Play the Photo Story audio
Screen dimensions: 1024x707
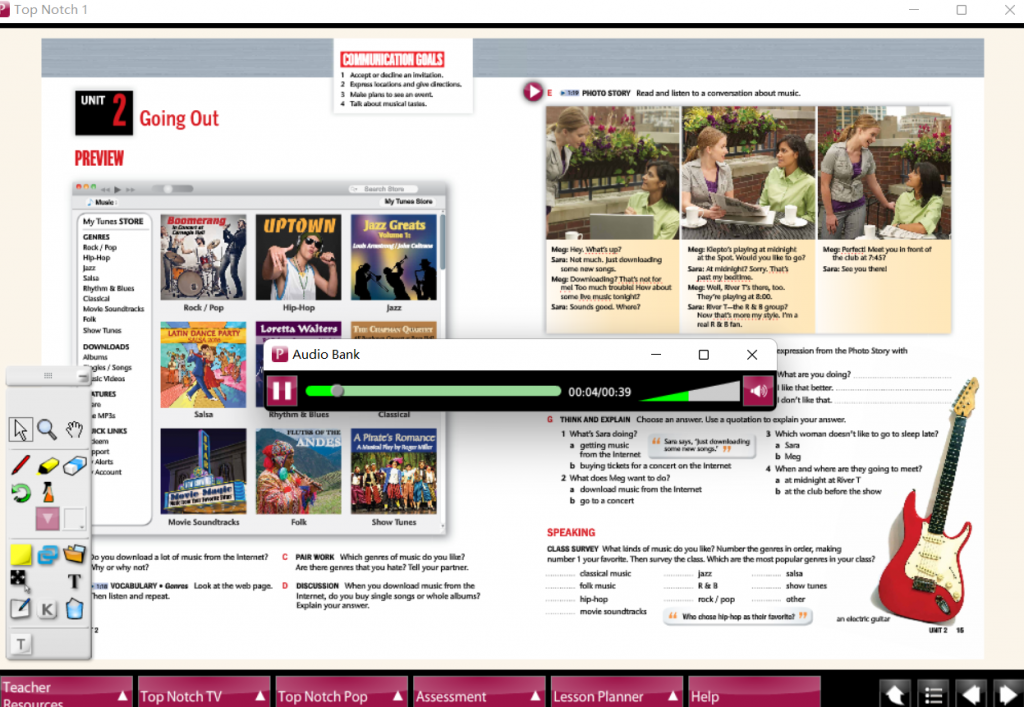pyautogui.click(x=532, y=92)
